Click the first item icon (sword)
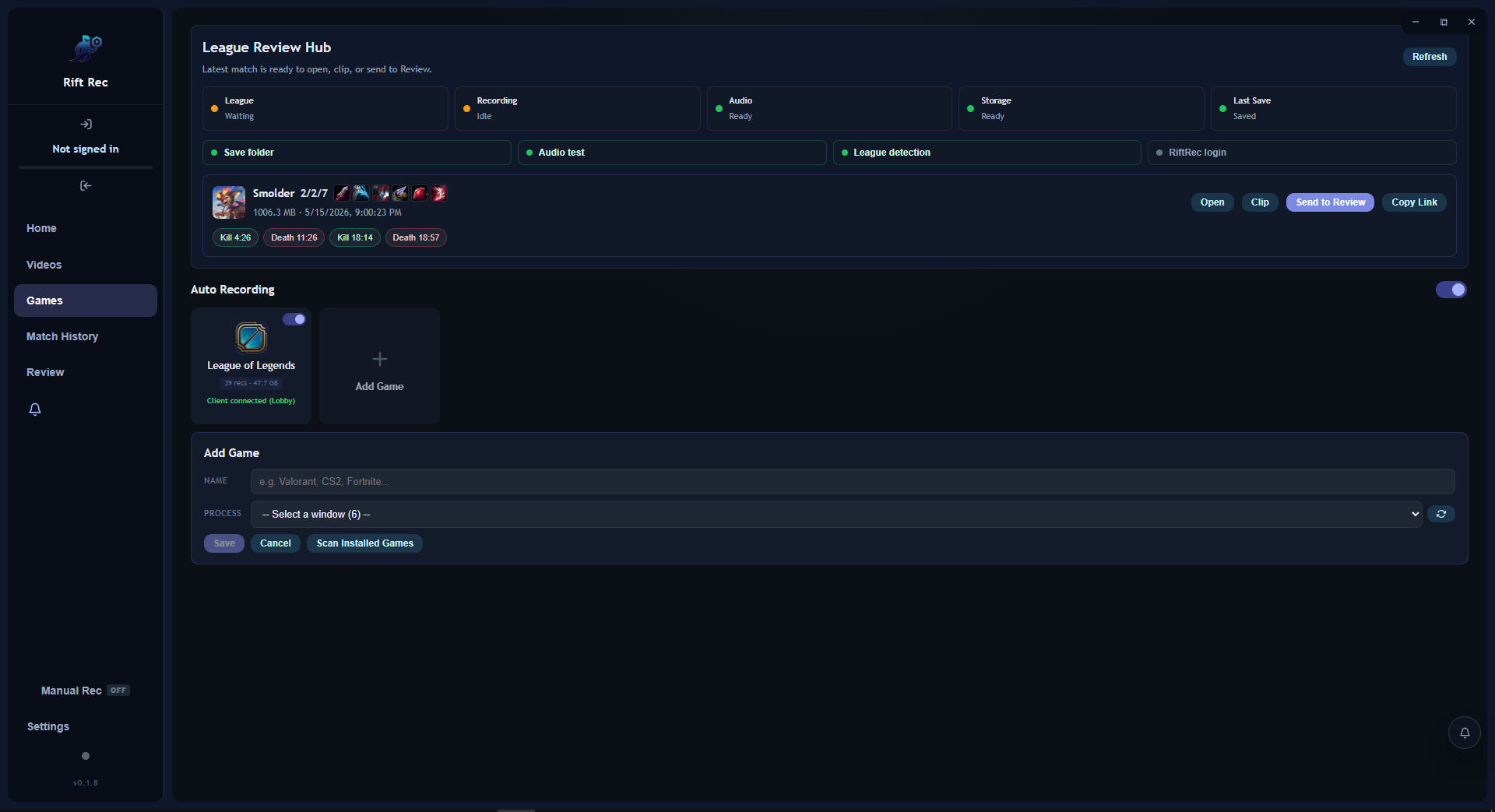This screenshot has width=1495, height=812. click(x=342, y=193)
